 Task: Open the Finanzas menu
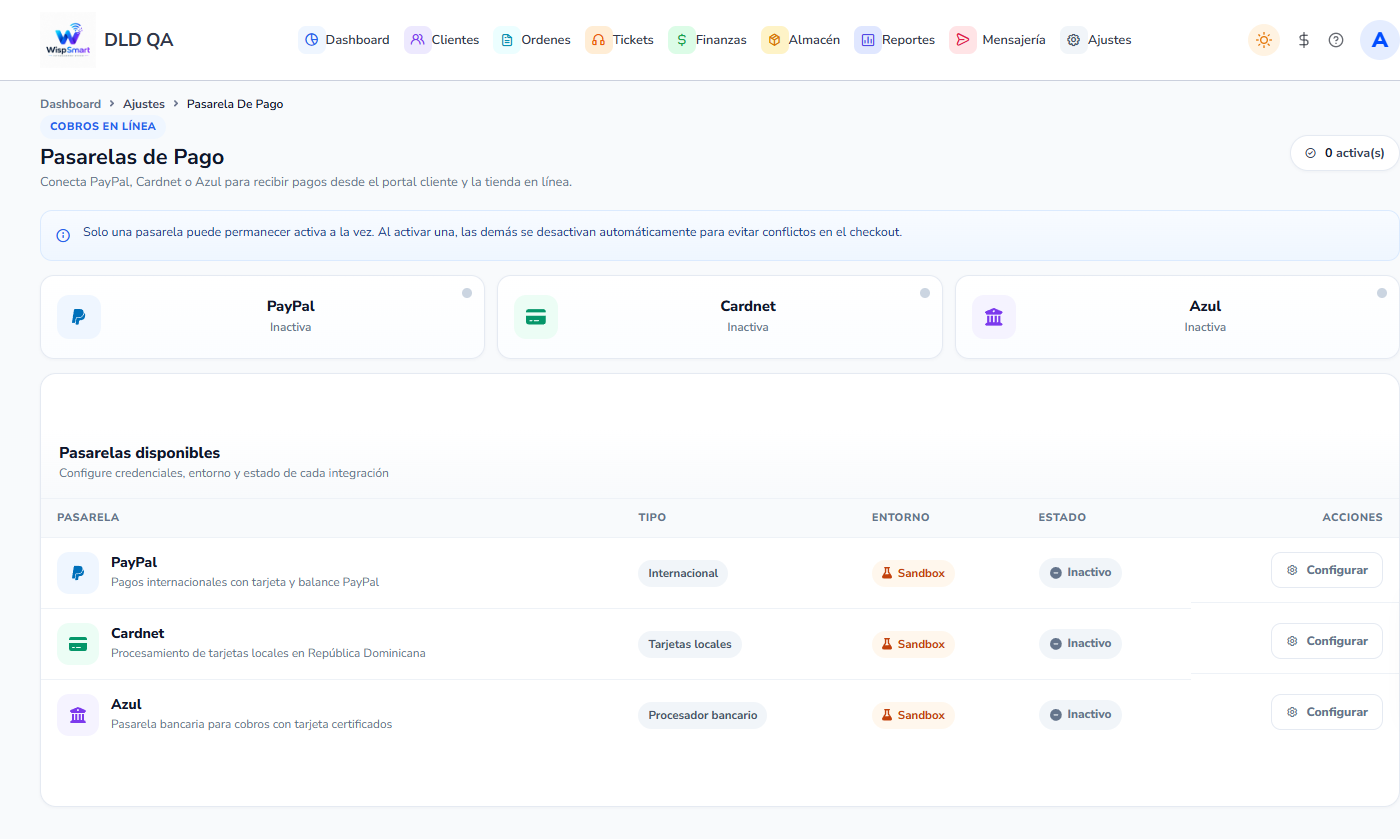coord(709,40)
